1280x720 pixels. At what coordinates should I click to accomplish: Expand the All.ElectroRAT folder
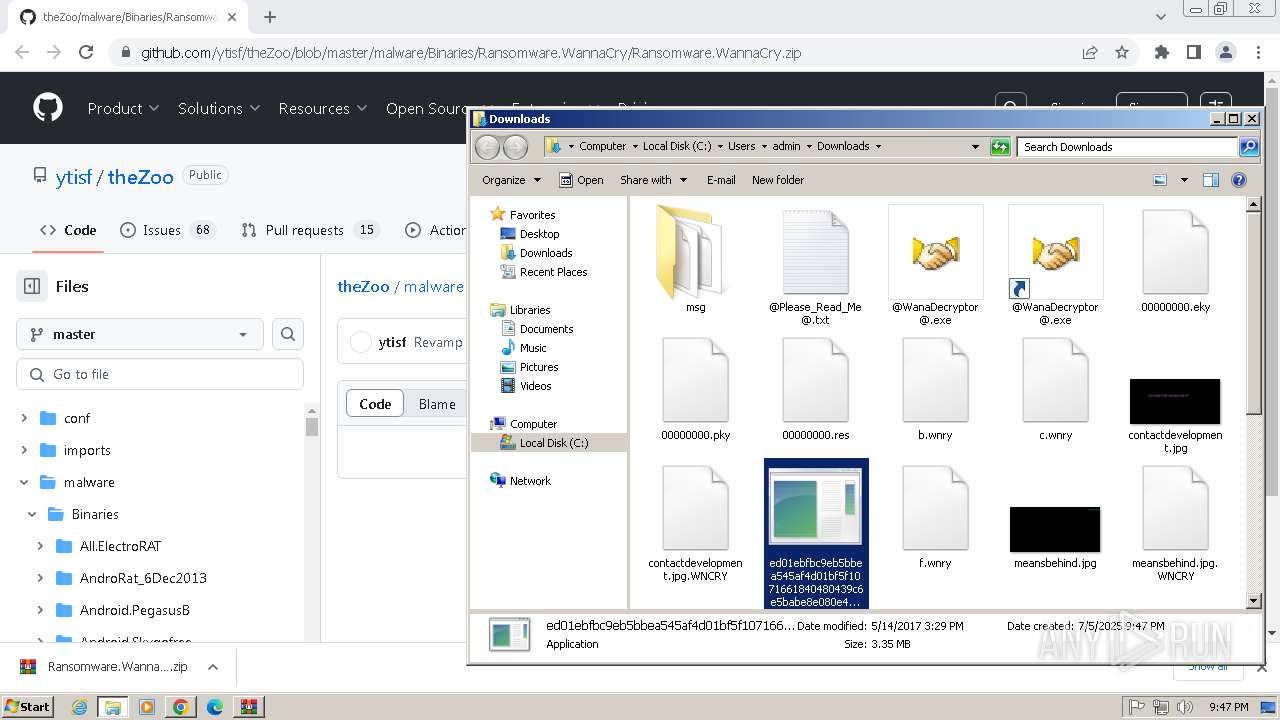(40, 546)
